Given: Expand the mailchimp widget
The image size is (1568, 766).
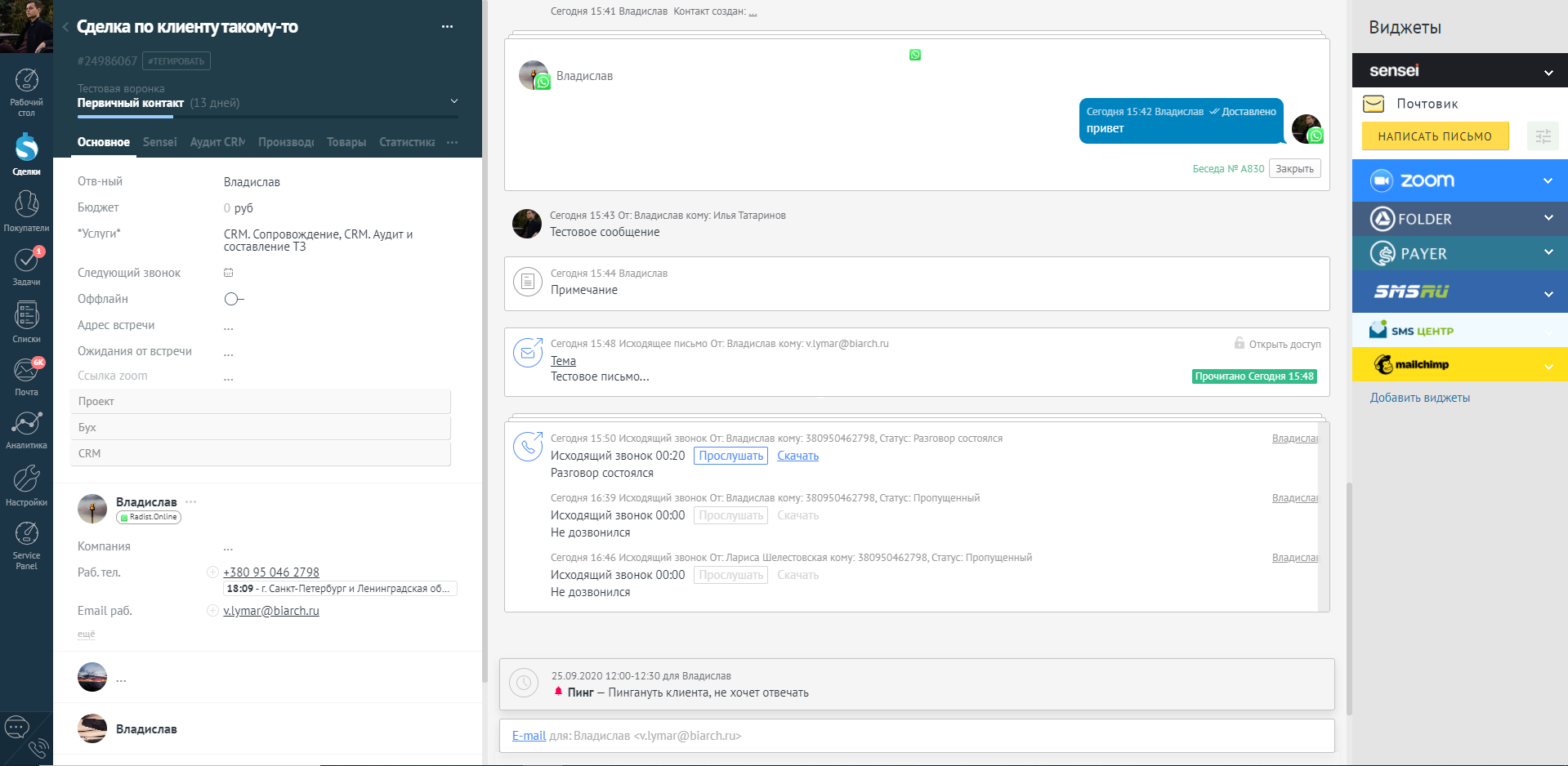Looking at the screenshot, I should click(x=1548, y=364).
